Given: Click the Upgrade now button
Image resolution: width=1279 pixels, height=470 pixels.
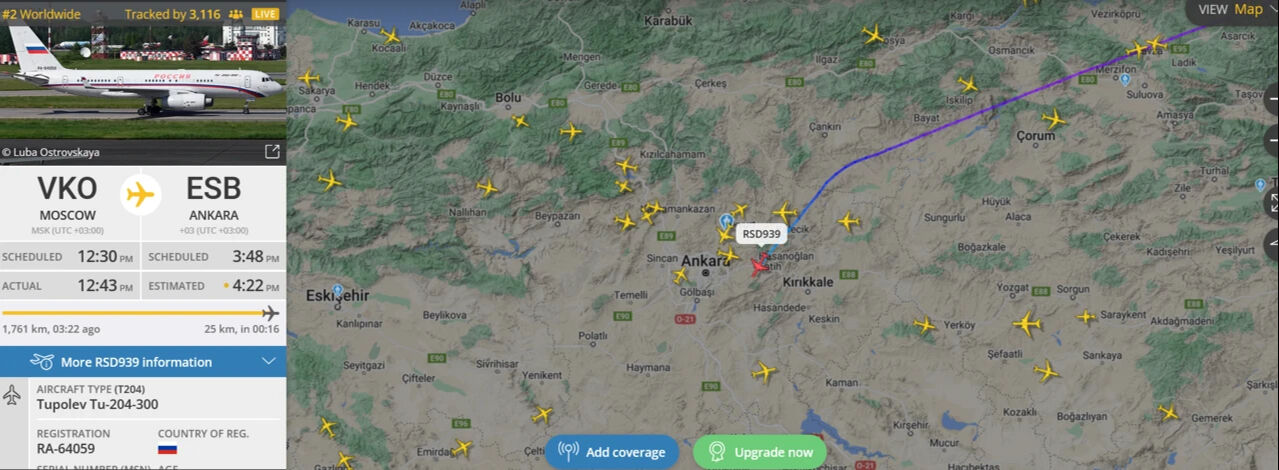Looking at the screenshot, I should [x=760, y=452].
